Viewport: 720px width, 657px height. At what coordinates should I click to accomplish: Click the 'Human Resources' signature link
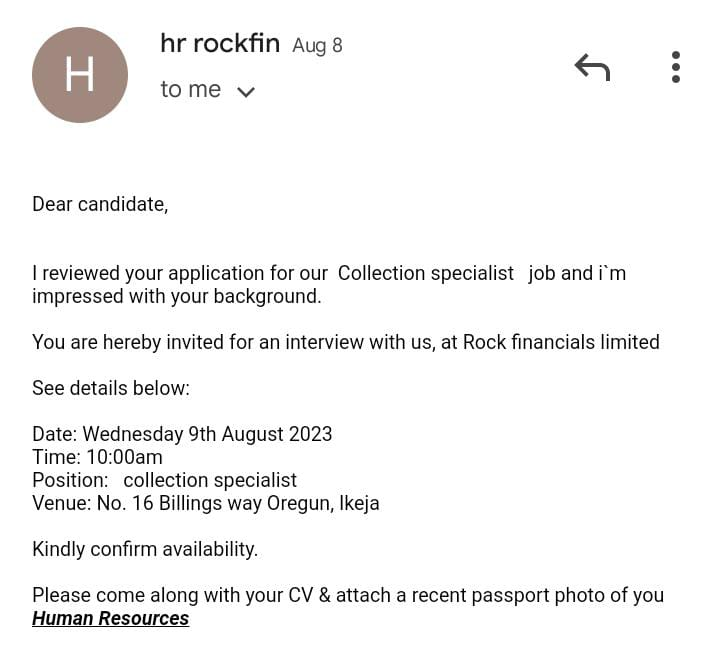(110, 618)
